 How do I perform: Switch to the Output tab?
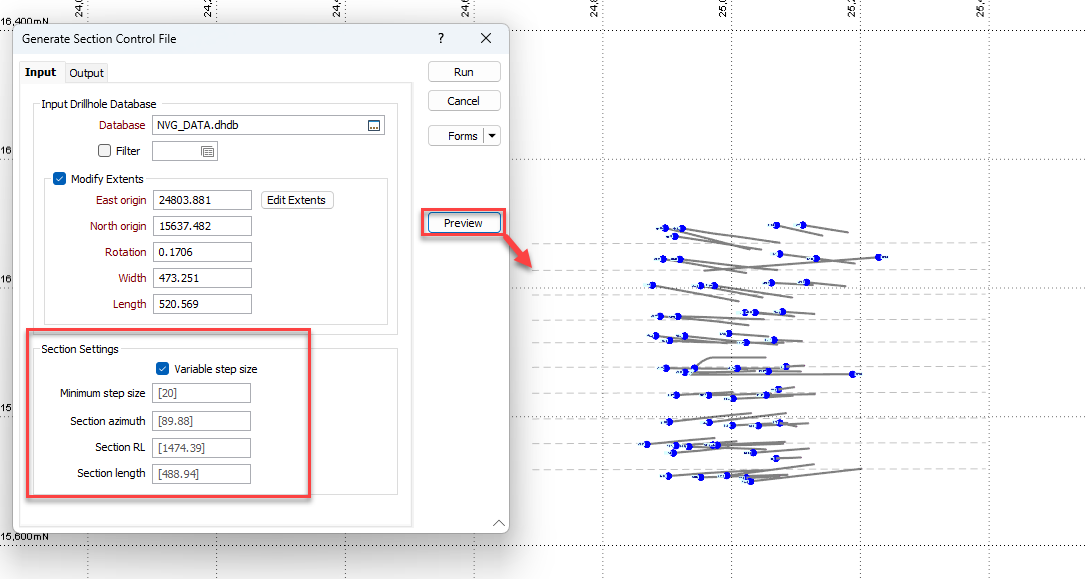click(x=86, y=72)
